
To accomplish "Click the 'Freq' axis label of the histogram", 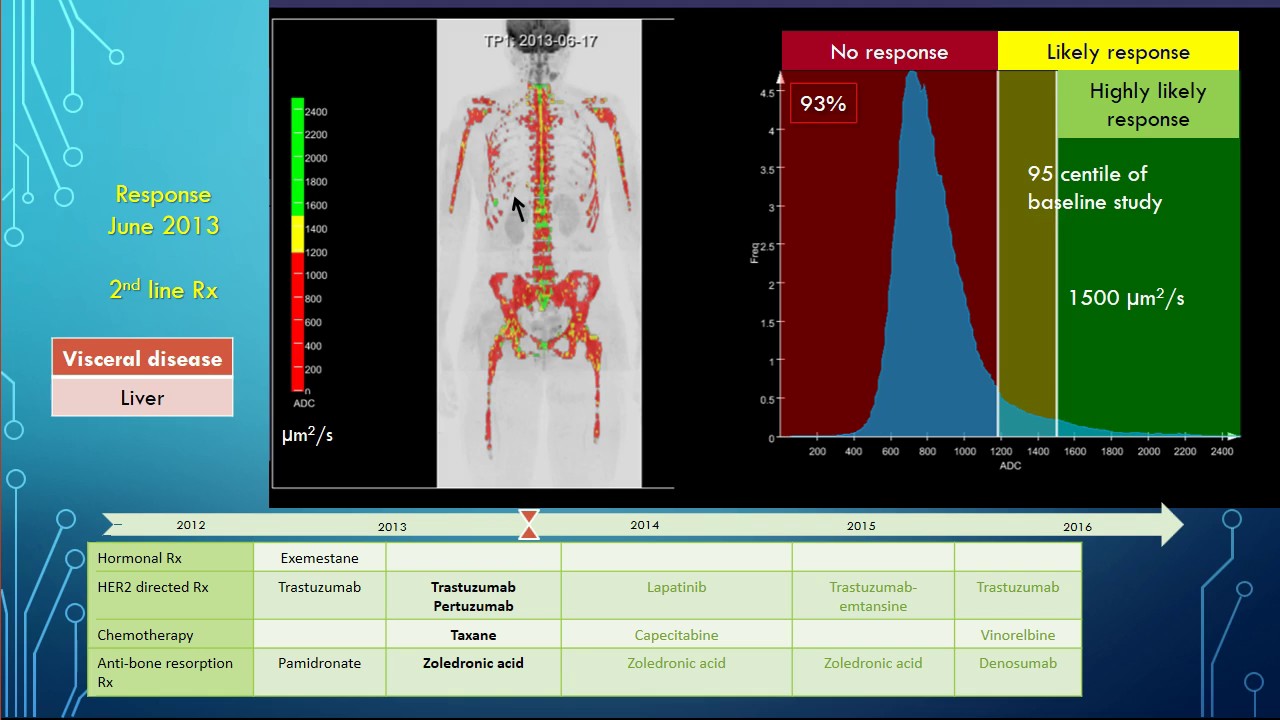I will pos(756,253).
